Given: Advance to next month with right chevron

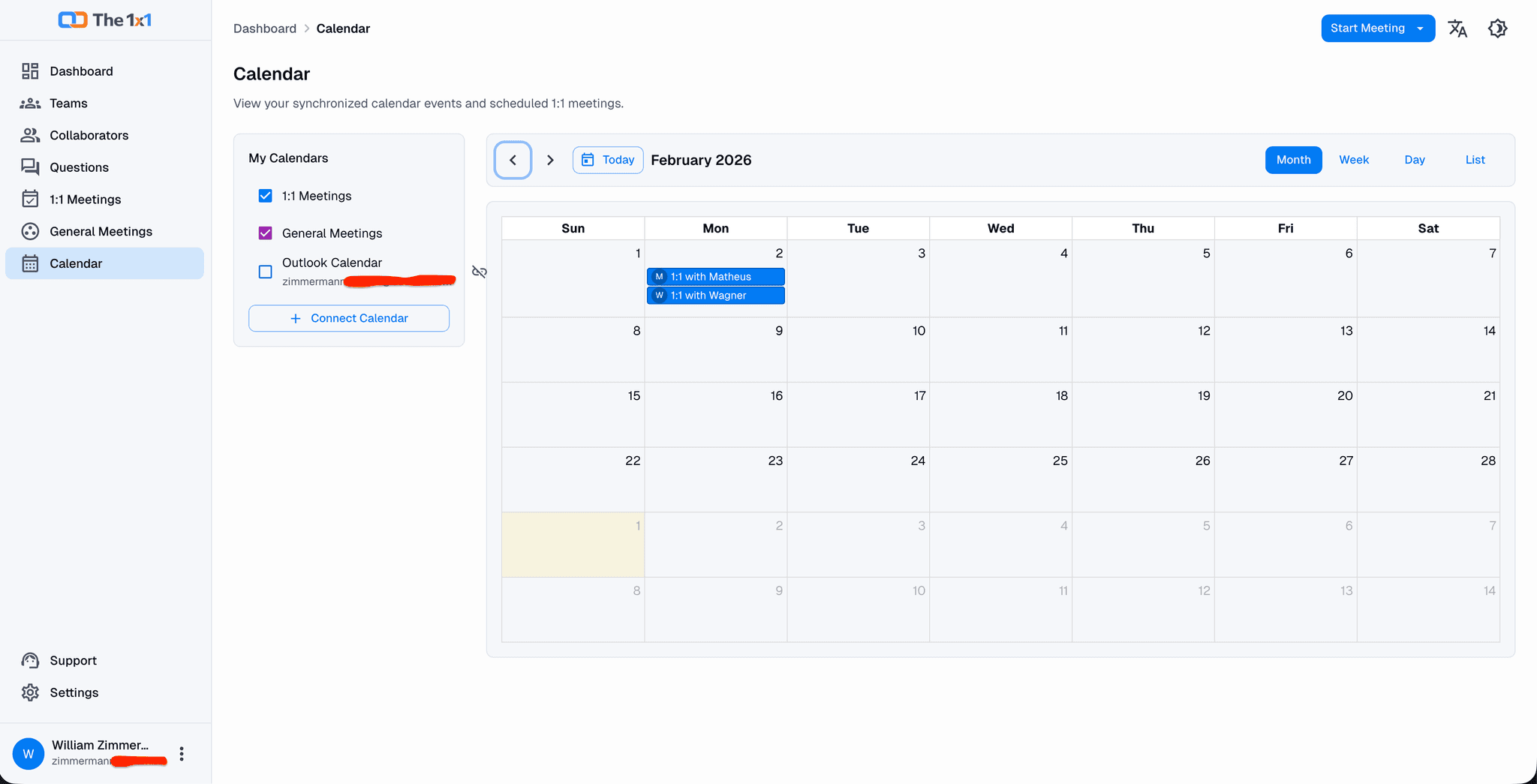Looking at the screenshot, I should (x=551, y=160).
